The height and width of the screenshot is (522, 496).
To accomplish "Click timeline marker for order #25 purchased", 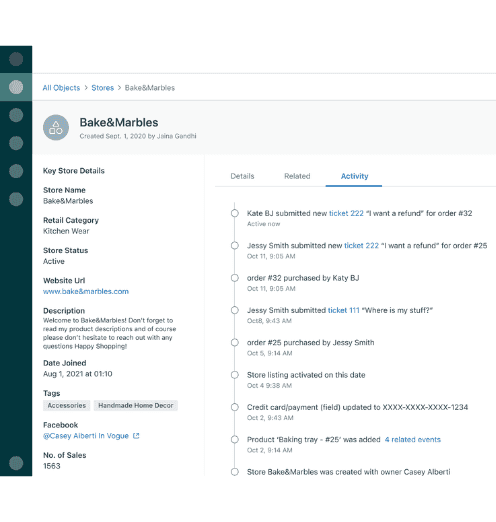I will (235, 343).
